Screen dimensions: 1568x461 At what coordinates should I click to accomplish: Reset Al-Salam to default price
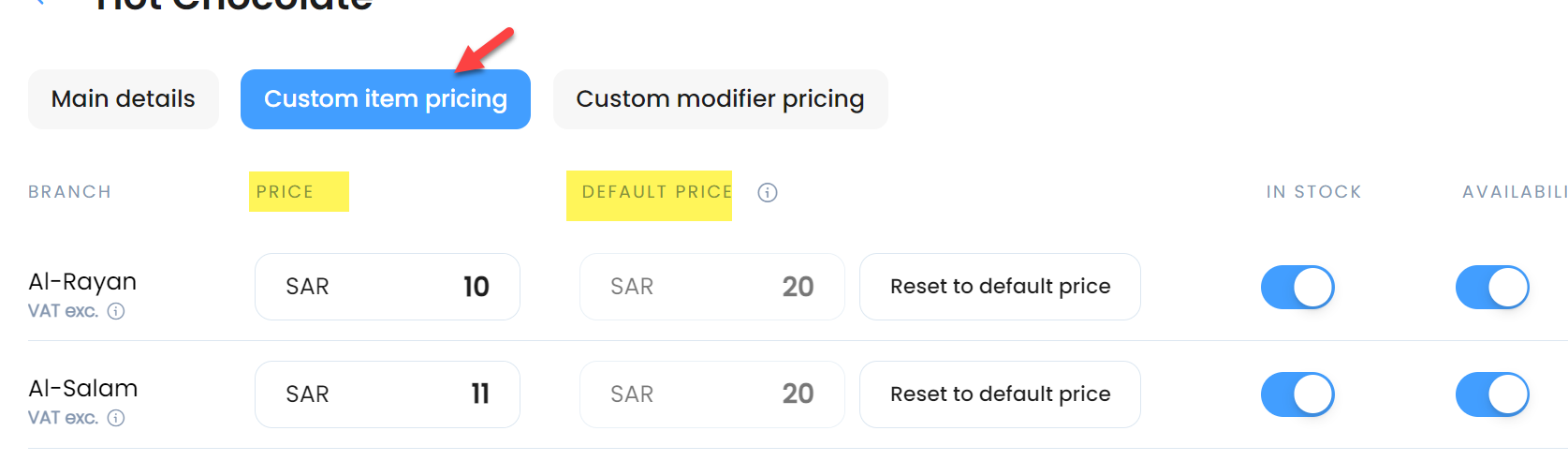click(x=1000, y=394)
